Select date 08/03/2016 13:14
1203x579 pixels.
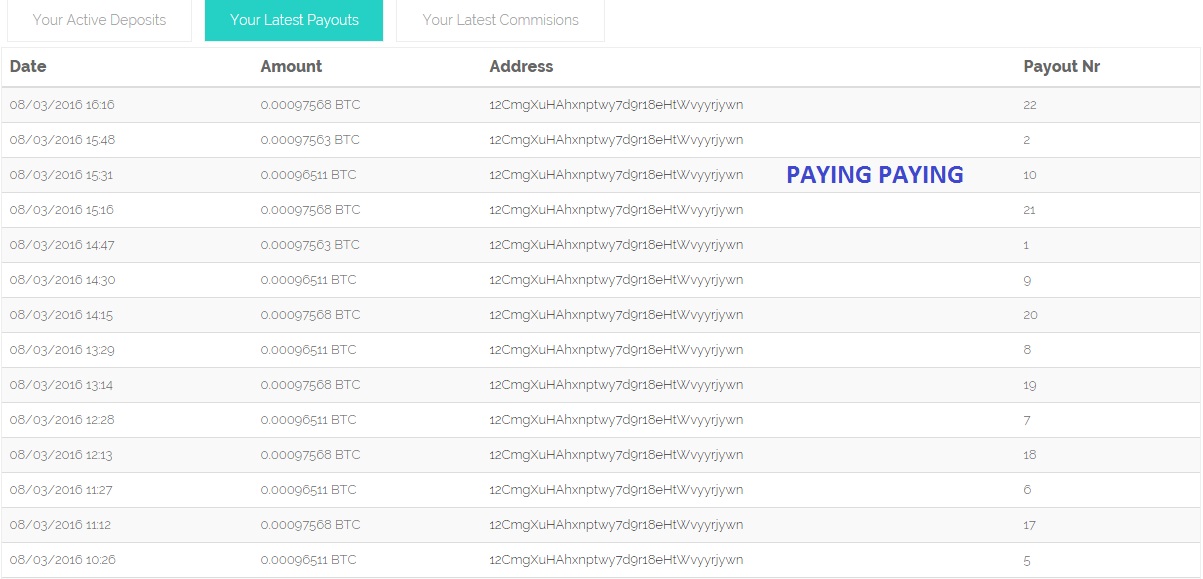tap(62, 385)
